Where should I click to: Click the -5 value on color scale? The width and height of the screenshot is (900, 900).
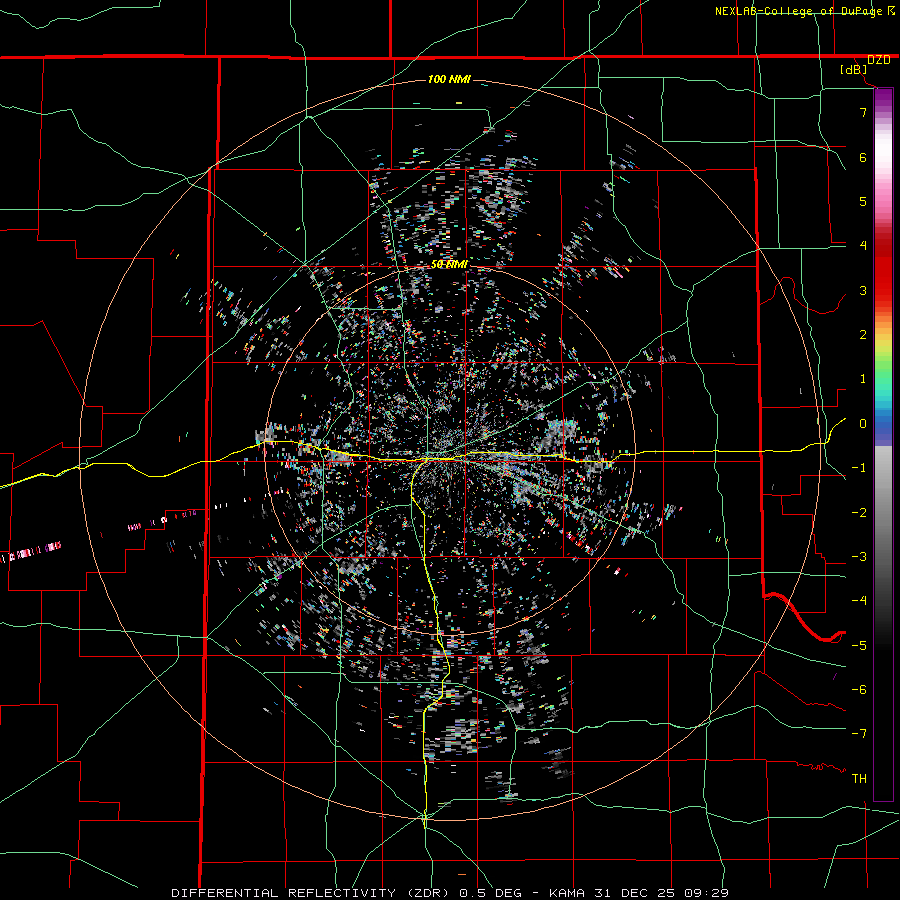(859, 646)
